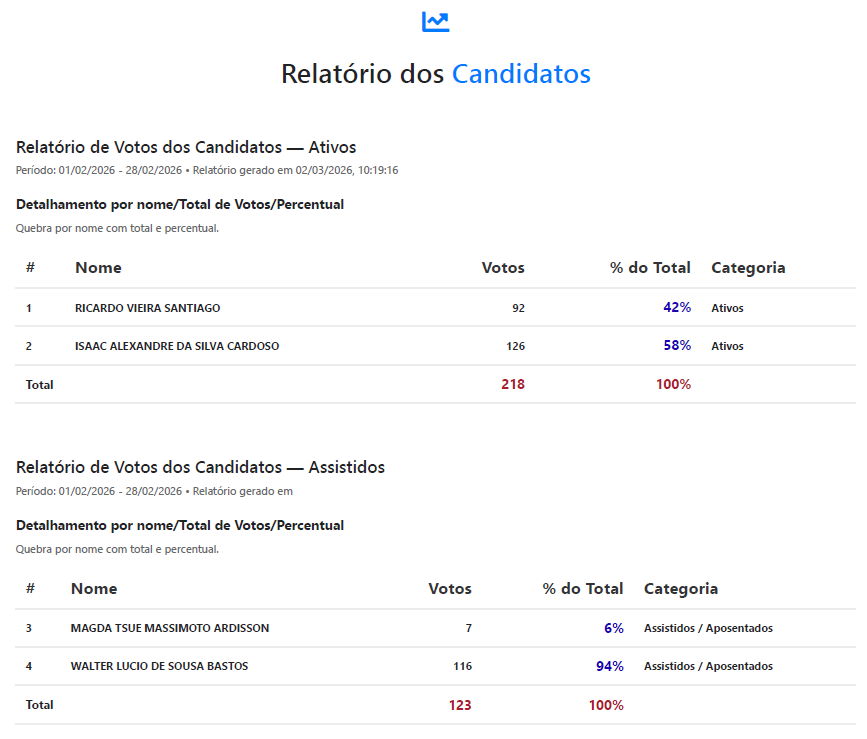Select the MAGDA TSUE MASSIMOTO ARDISSON row

click(x=169, y=628)
